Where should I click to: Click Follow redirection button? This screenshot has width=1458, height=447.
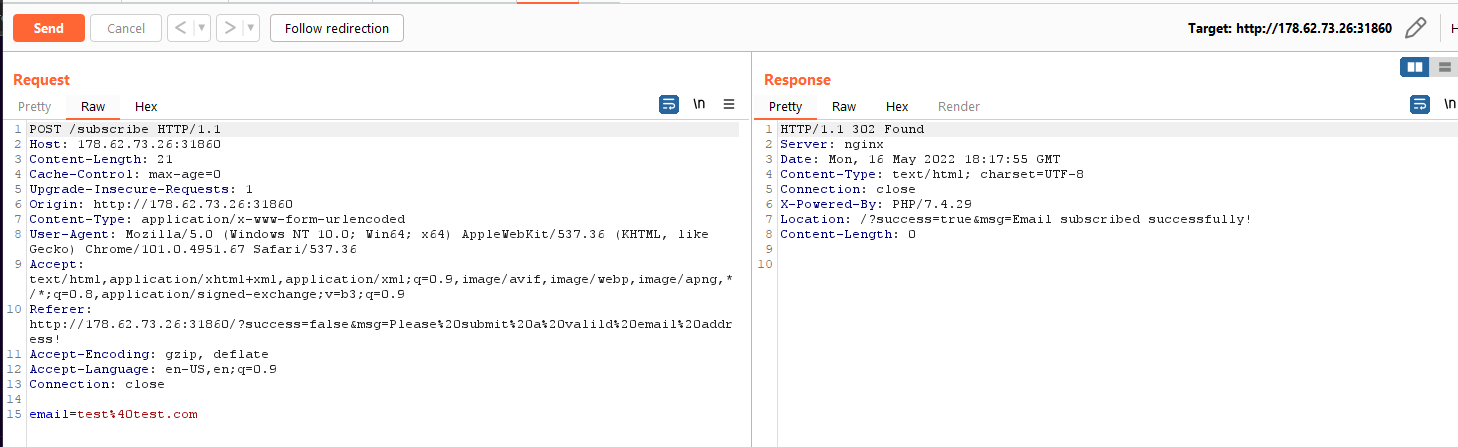coord(336,28)
